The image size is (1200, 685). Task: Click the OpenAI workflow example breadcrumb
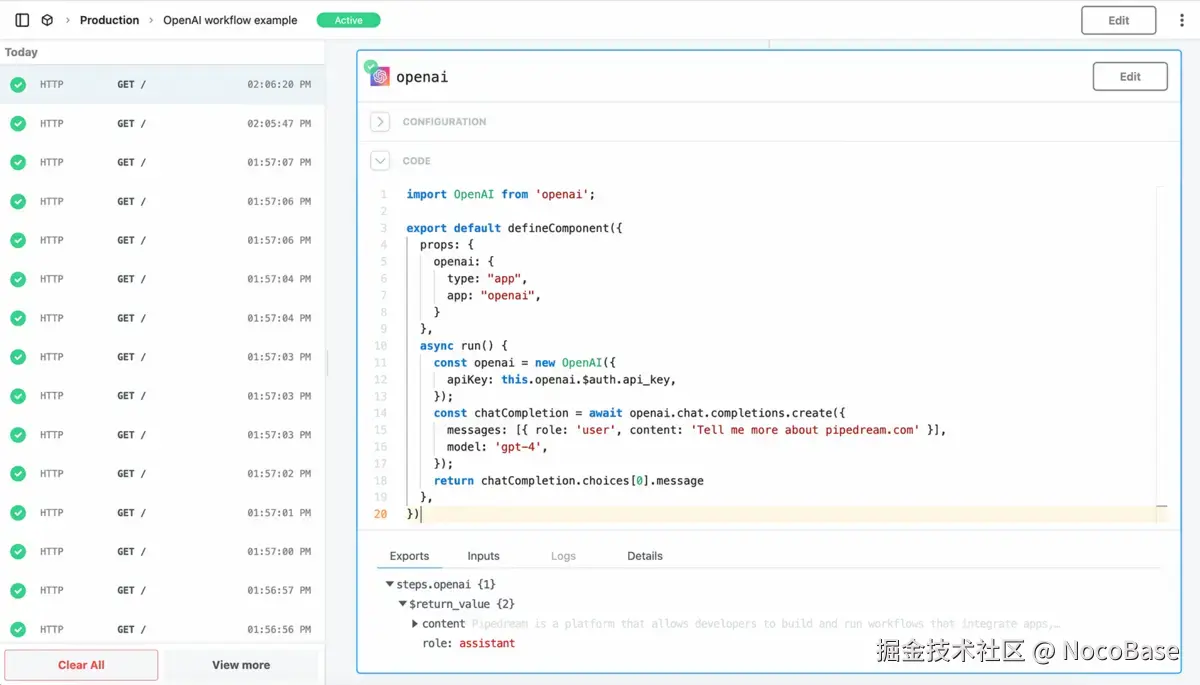[230, 20]
